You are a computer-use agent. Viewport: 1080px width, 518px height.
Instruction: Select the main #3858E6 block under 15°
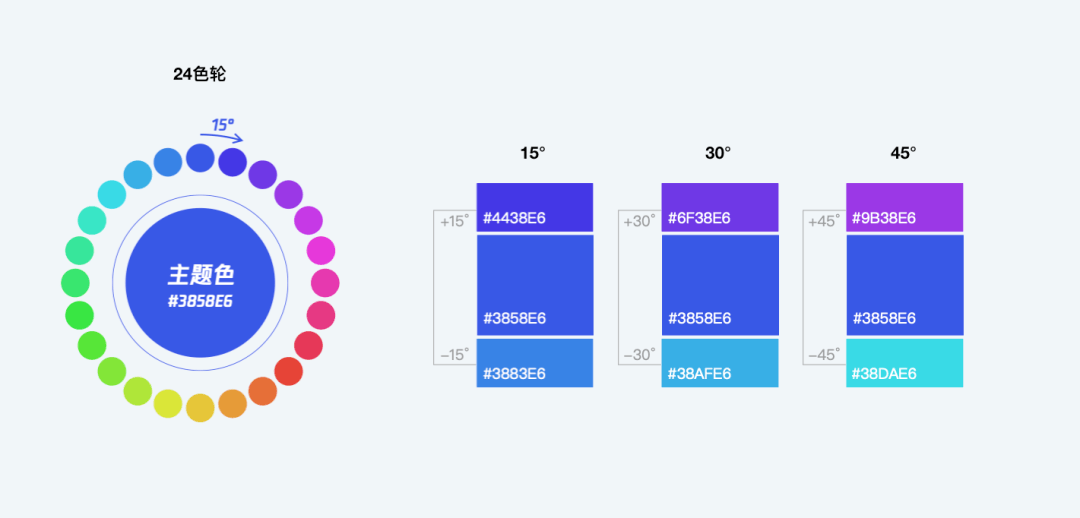[534, 285]
